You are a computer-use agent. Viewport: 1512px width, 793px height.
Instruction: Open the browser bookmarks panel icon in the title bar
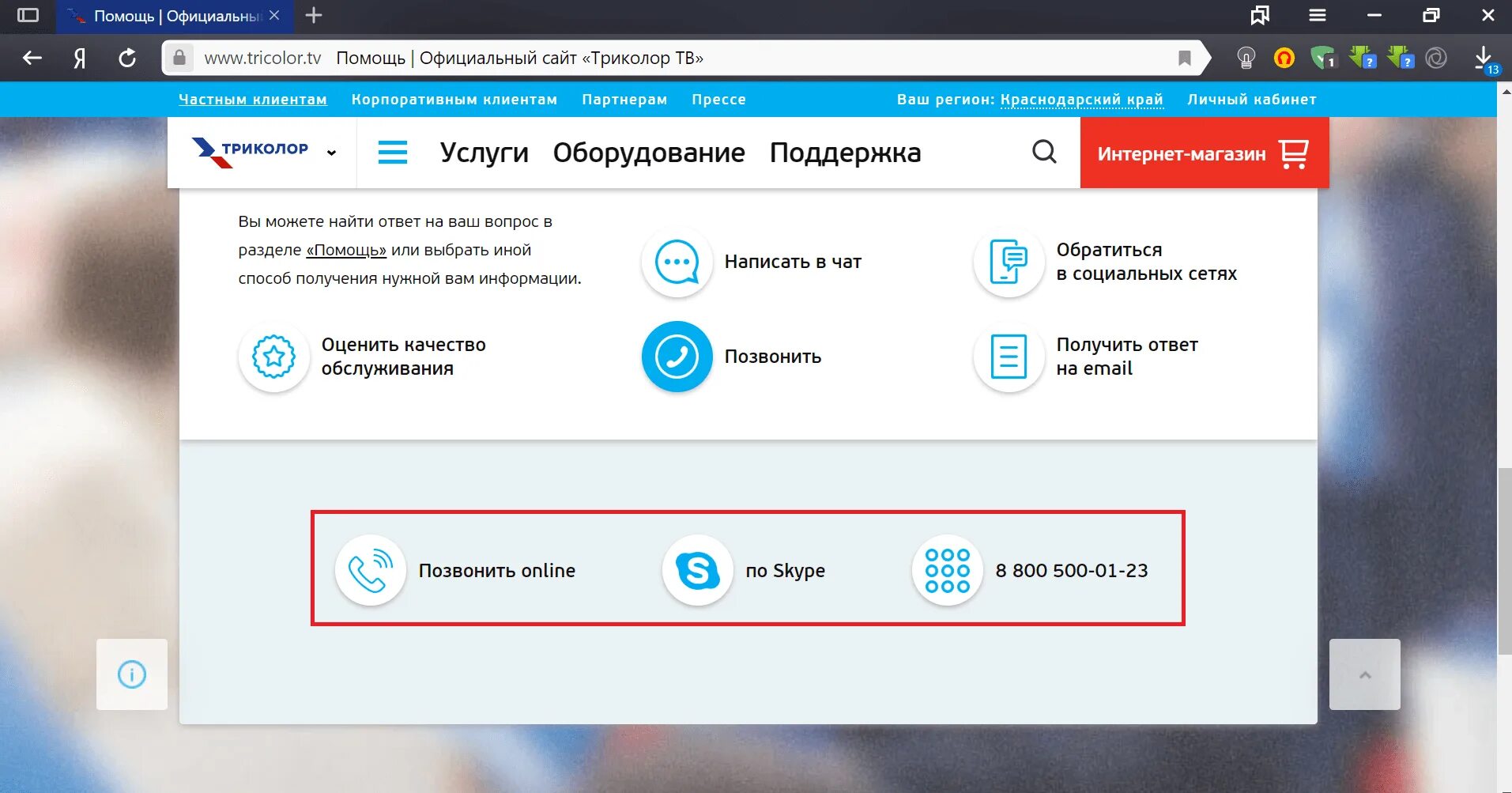coord(1260,15)
